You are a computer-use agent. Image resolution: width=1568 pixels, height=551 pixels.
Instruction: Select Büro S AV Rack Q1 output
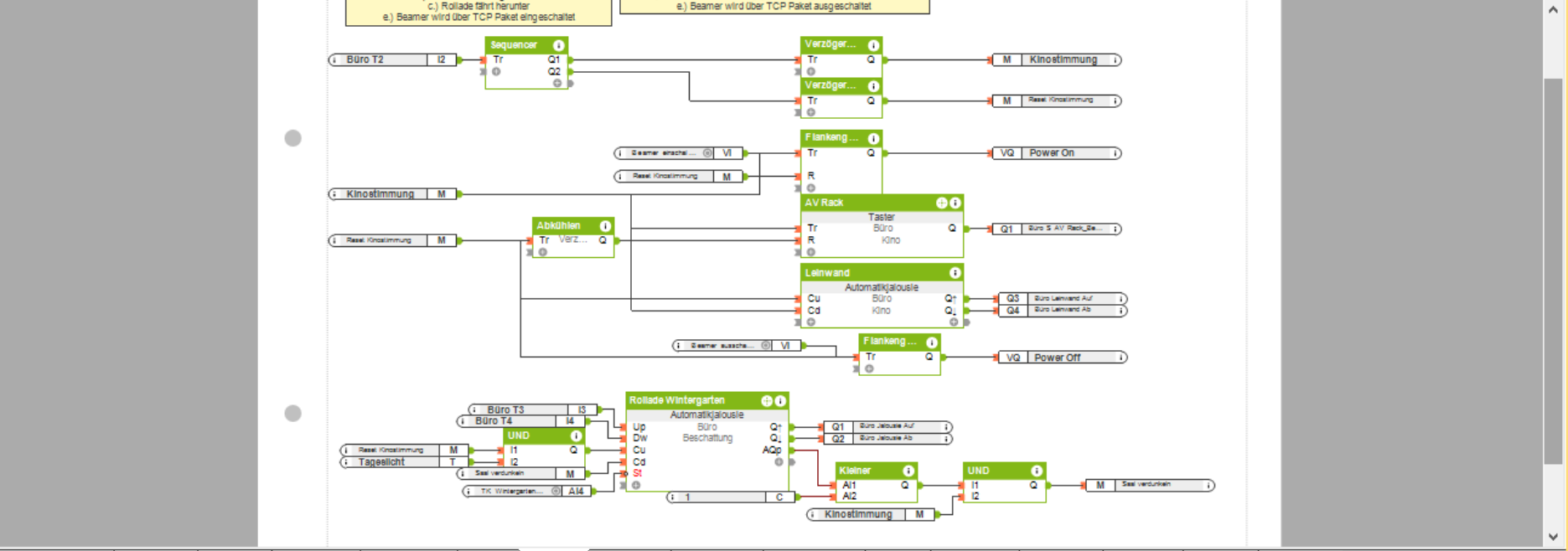coord(1057,229)
